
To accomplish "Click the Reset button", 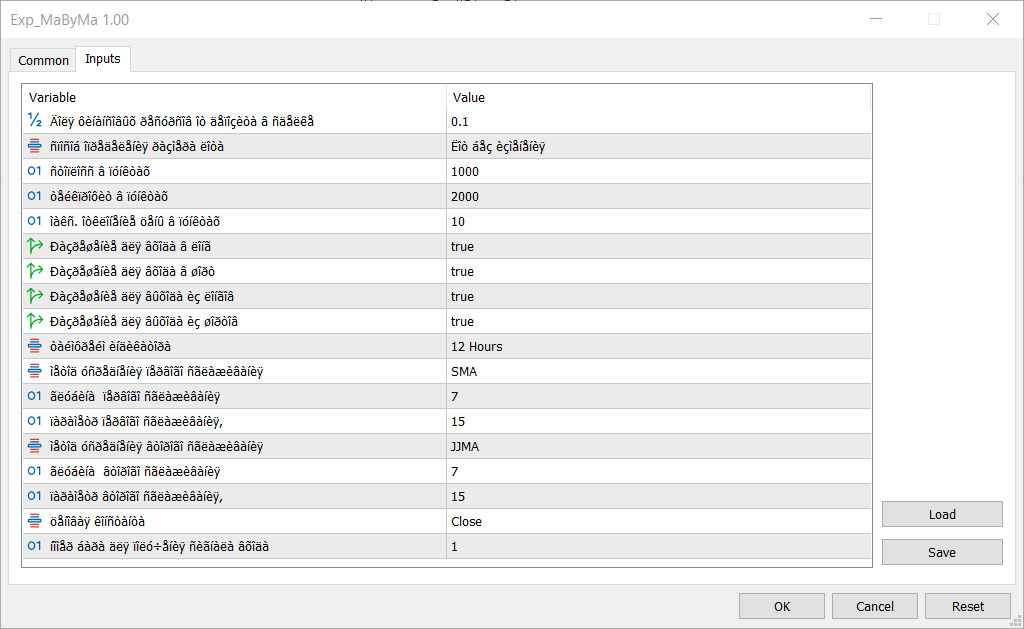I will coord(967,606).
